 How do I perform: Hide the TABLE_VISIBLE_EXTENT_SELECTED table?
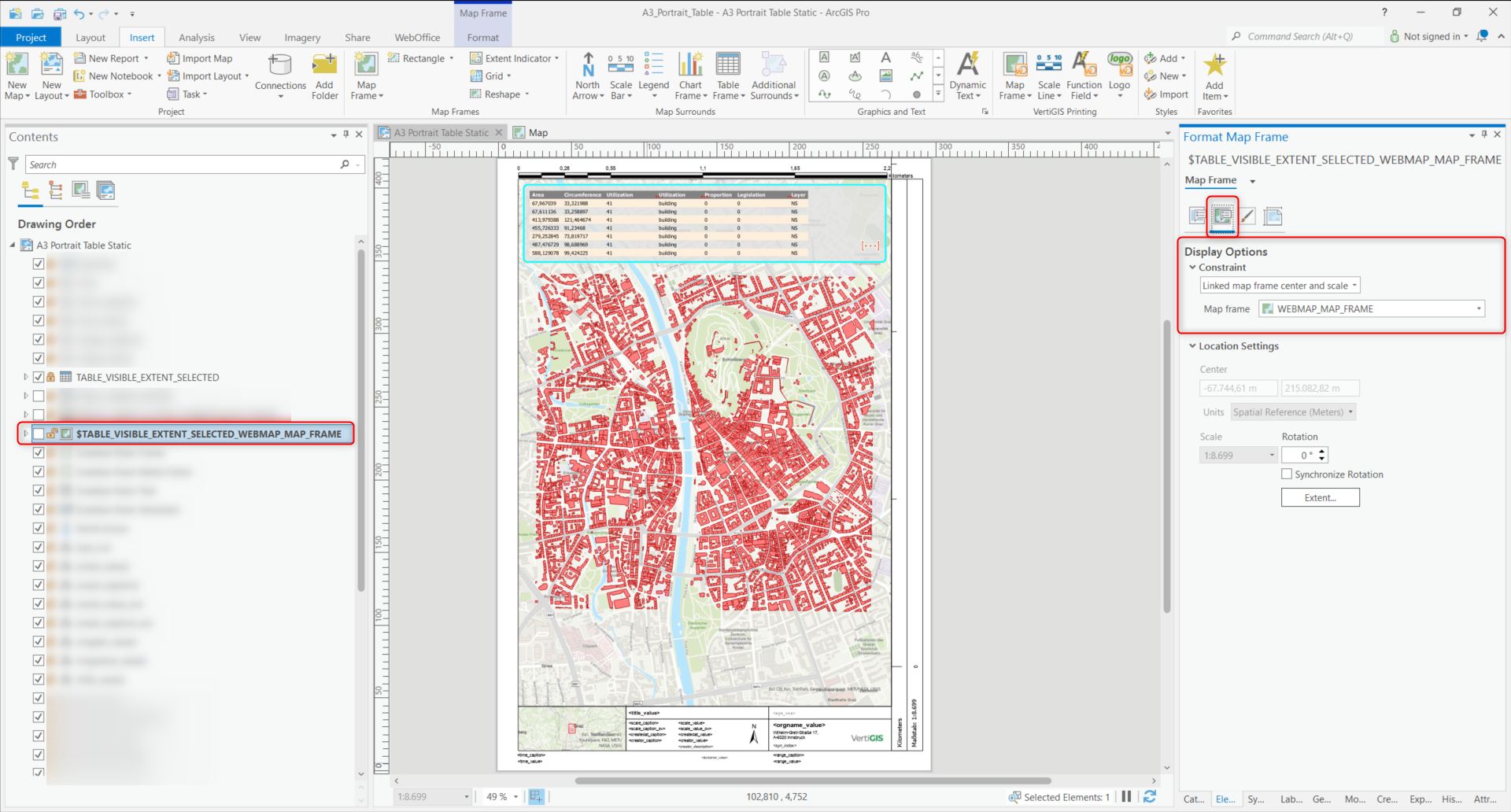point(39,377)
